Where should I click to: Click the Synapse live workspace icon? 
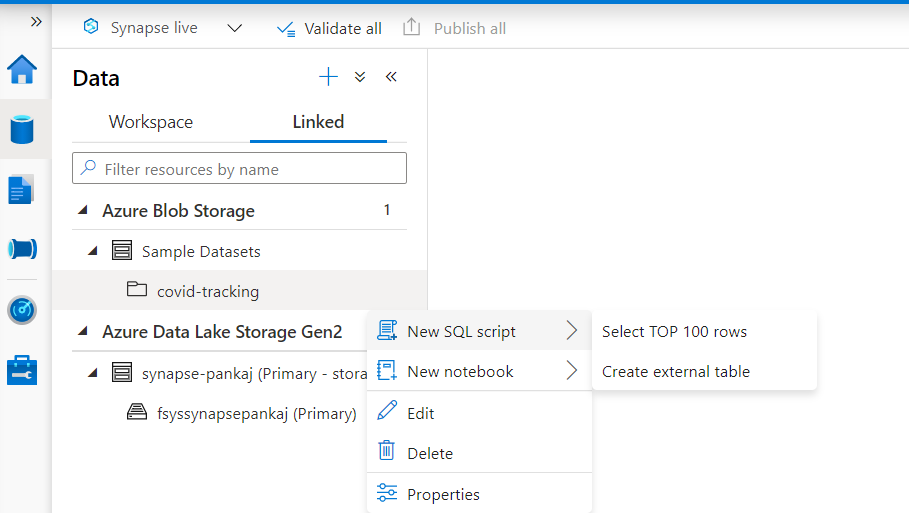tap(91, 27)
